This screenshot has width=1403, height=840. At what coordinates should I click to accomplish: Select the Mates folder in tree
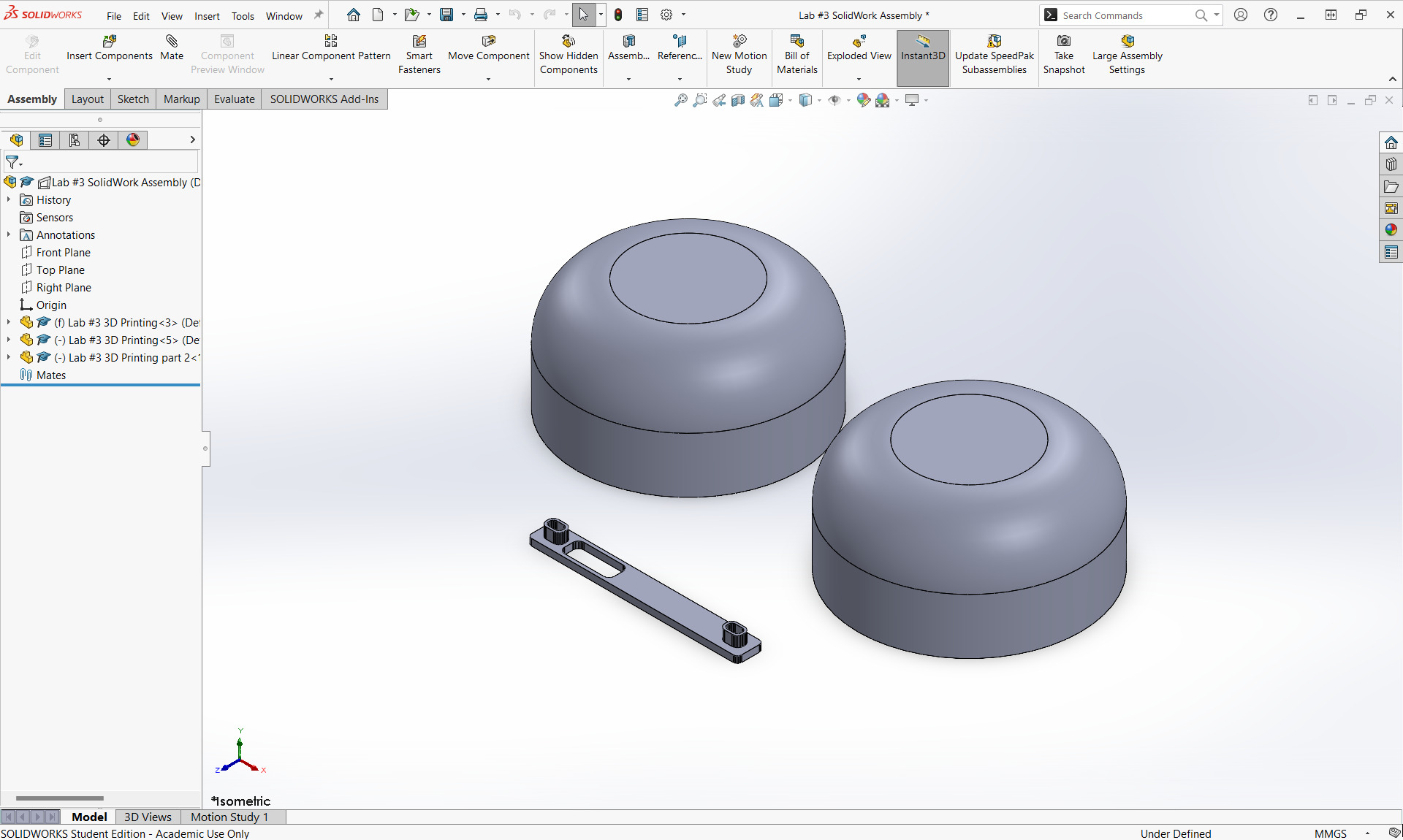tap(50, 375)
